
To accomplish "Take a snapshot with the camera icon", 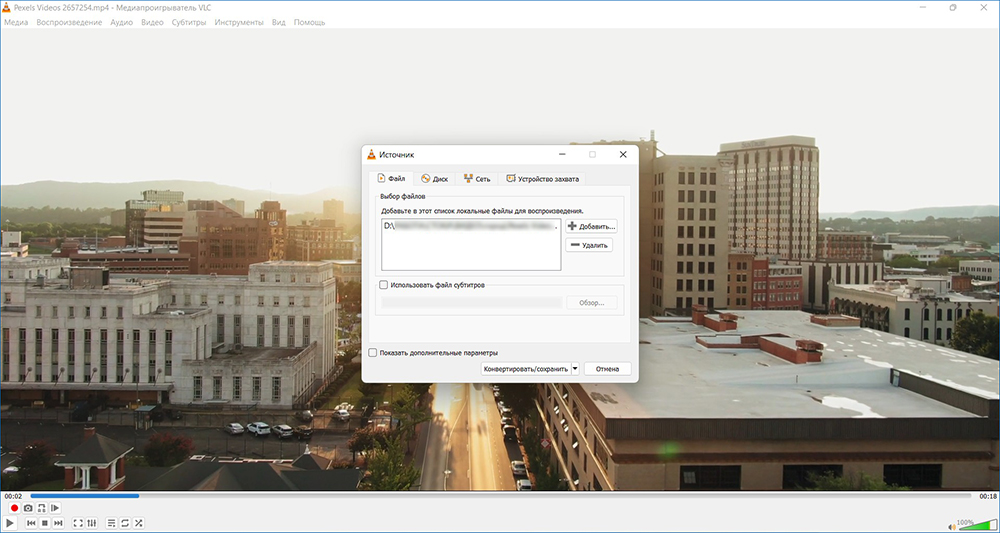I will coord(28,508).
